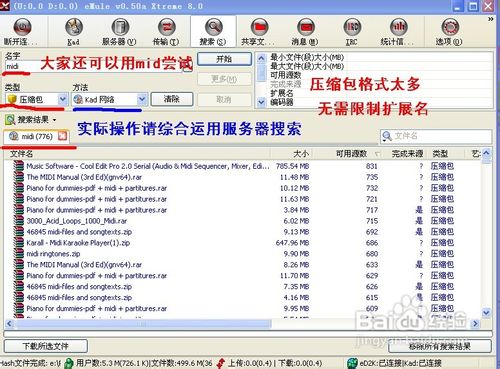
Task: Click archive icon of Cool Edit Pro row
Action: point(18,166)
